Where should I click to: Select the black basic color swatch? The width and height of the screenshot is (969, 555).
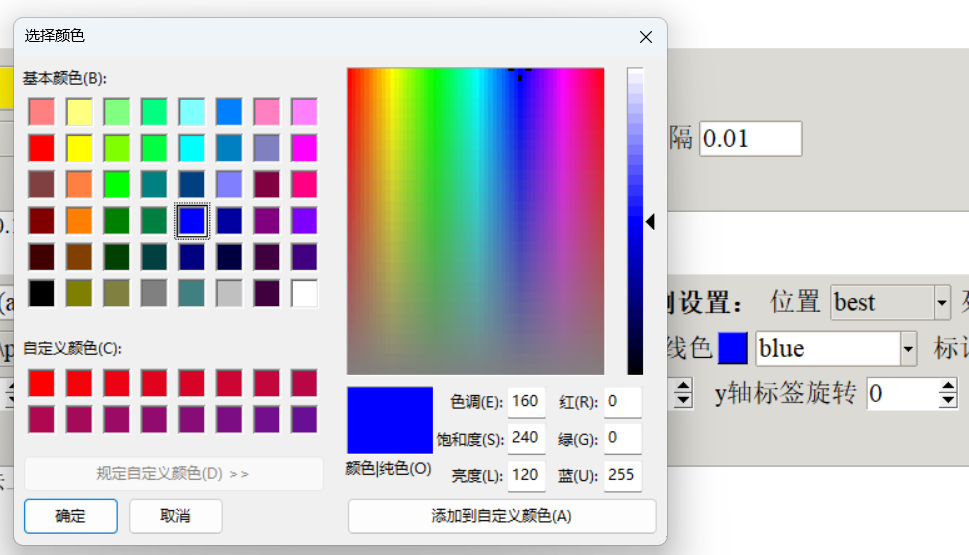[42, 293]
